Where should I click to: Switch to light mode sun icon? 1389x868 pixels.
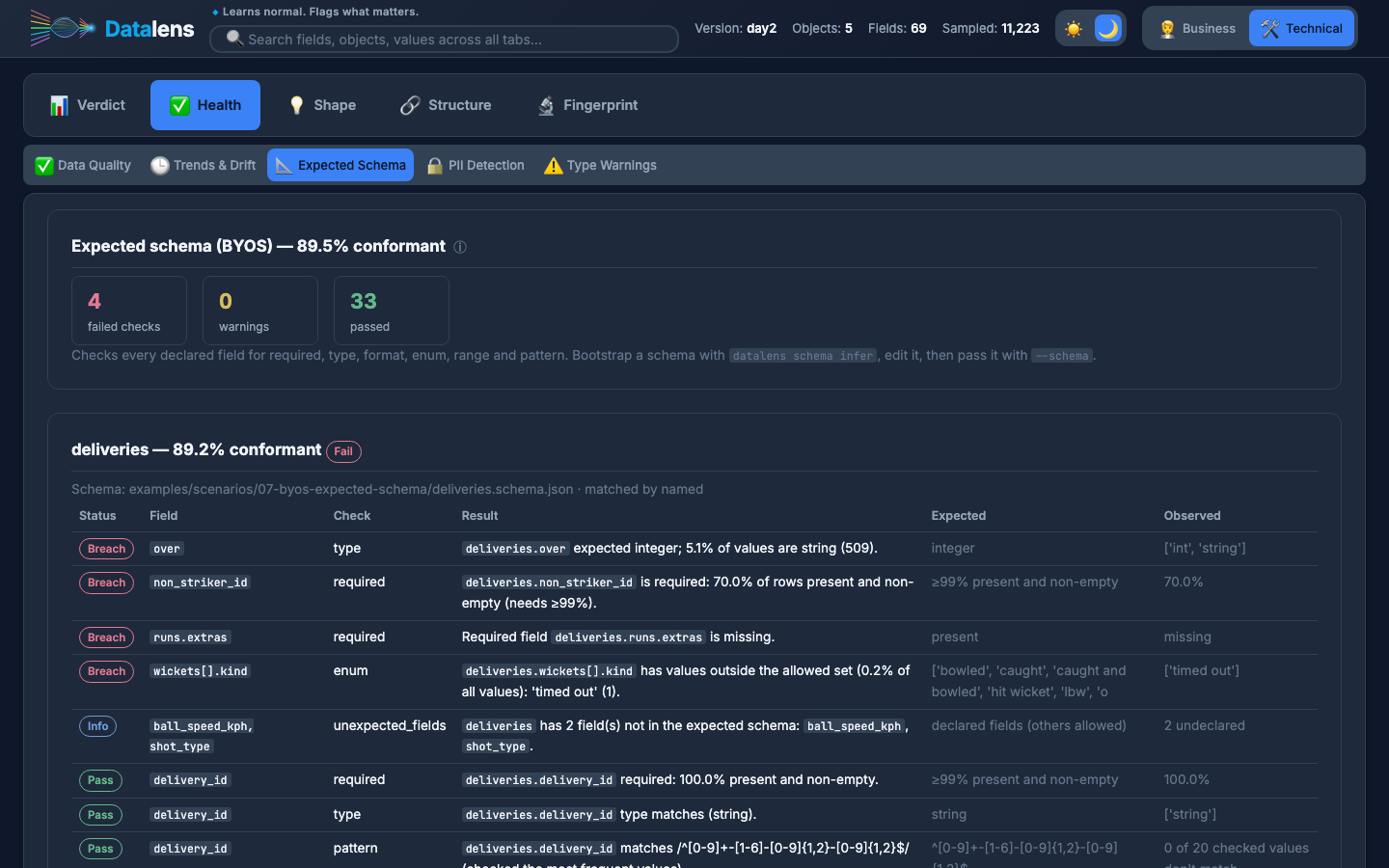(1074, 29)
